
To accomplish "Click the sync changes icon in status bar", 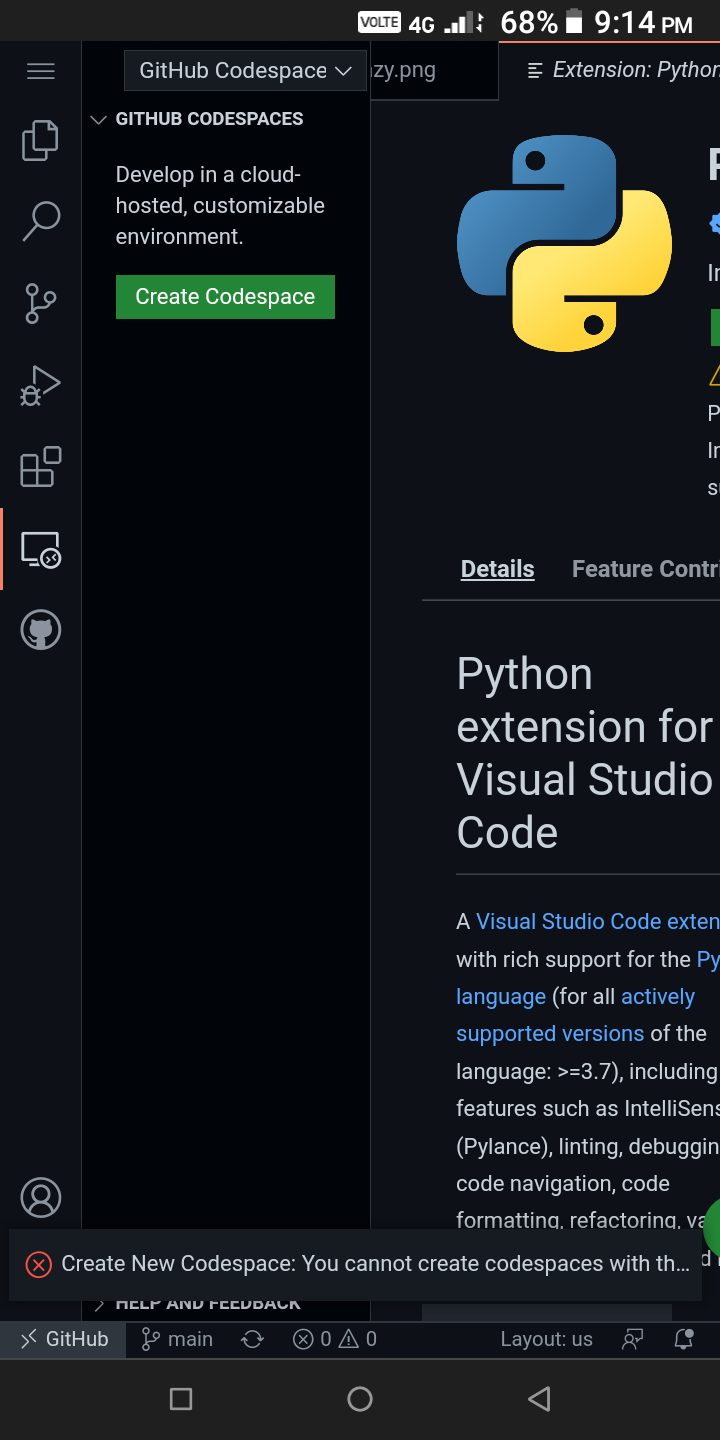I will tap(252, 1339).
